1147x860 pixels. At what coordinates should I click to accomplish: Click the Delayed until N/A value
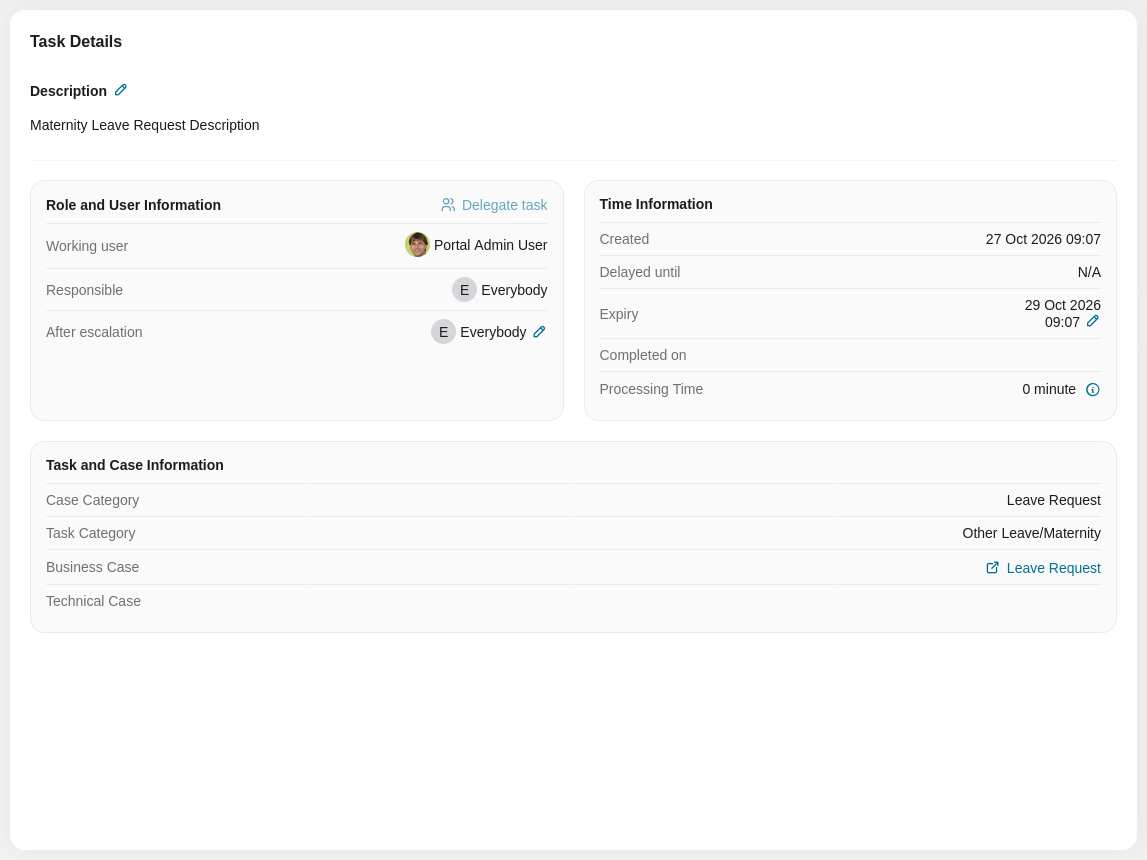click(1089, 272)
